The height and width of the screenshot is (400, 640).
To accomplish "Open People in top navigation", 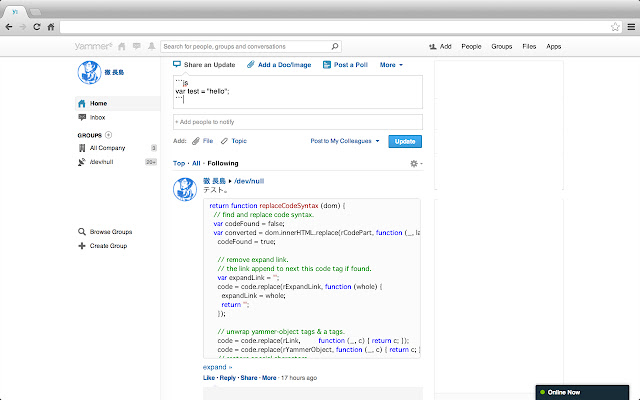I will coord(471,47).
